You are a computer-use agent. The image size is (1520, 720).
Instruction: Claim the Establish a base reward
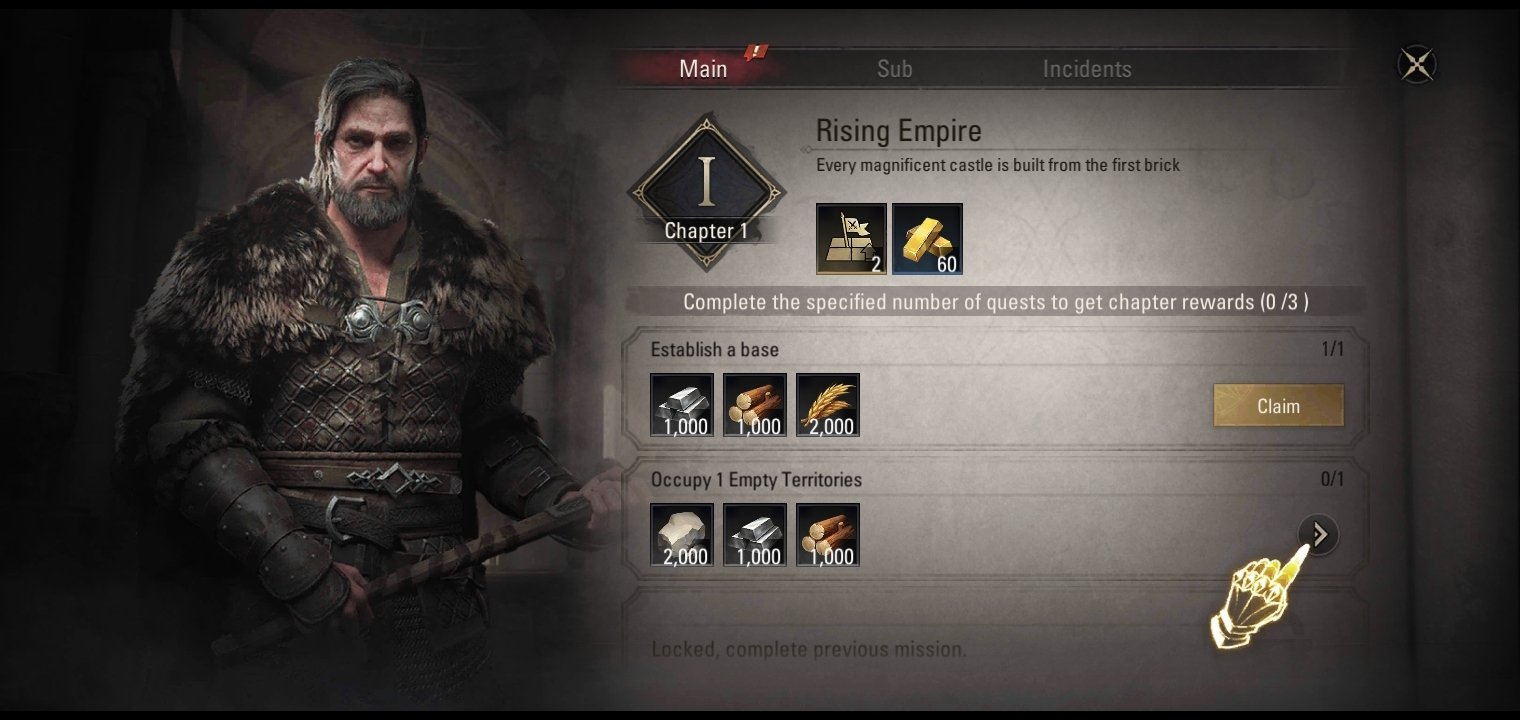pos(1278,406)
